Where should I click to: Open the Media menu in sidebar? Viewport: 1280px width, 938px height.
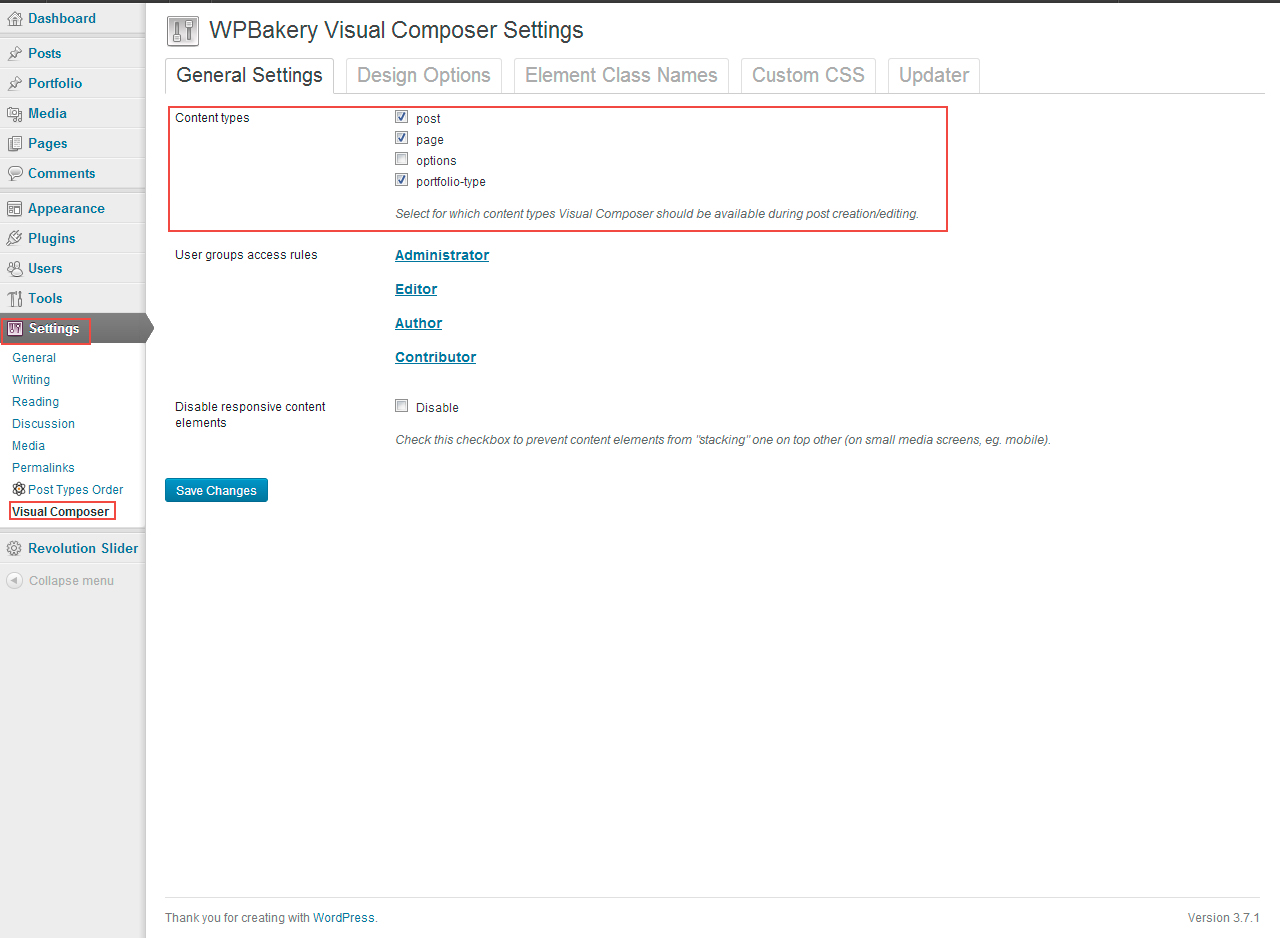coord(47,113)
